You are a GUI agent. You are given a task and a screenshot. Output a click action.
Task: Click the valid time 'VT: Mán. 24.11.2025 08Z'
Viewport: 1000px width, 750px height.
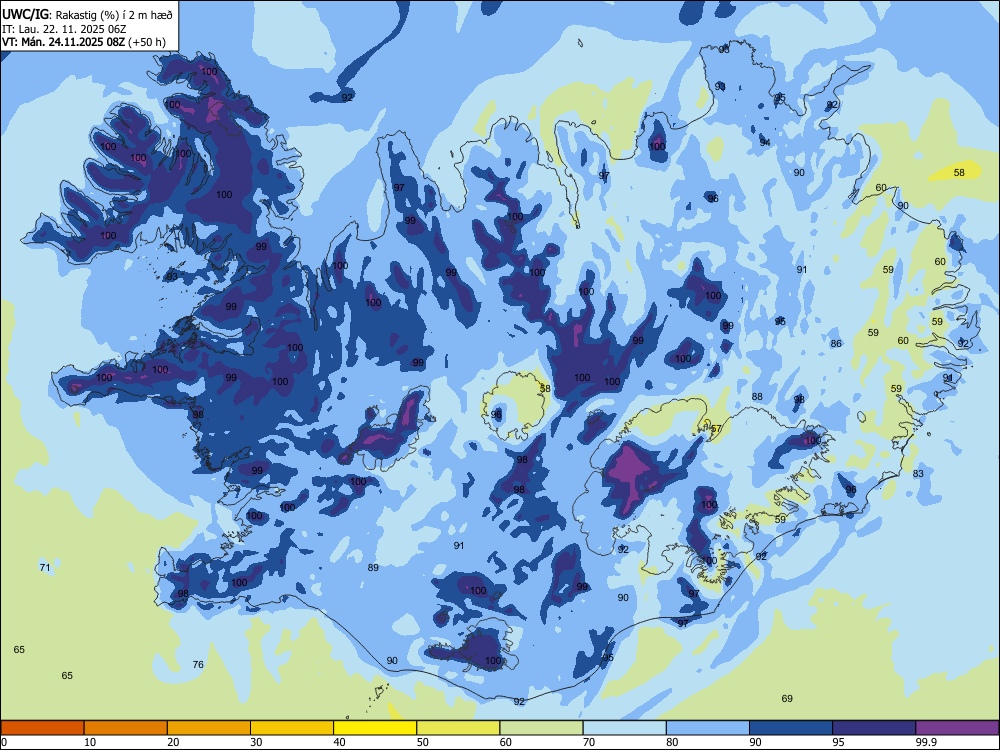[x=63, y=42]
